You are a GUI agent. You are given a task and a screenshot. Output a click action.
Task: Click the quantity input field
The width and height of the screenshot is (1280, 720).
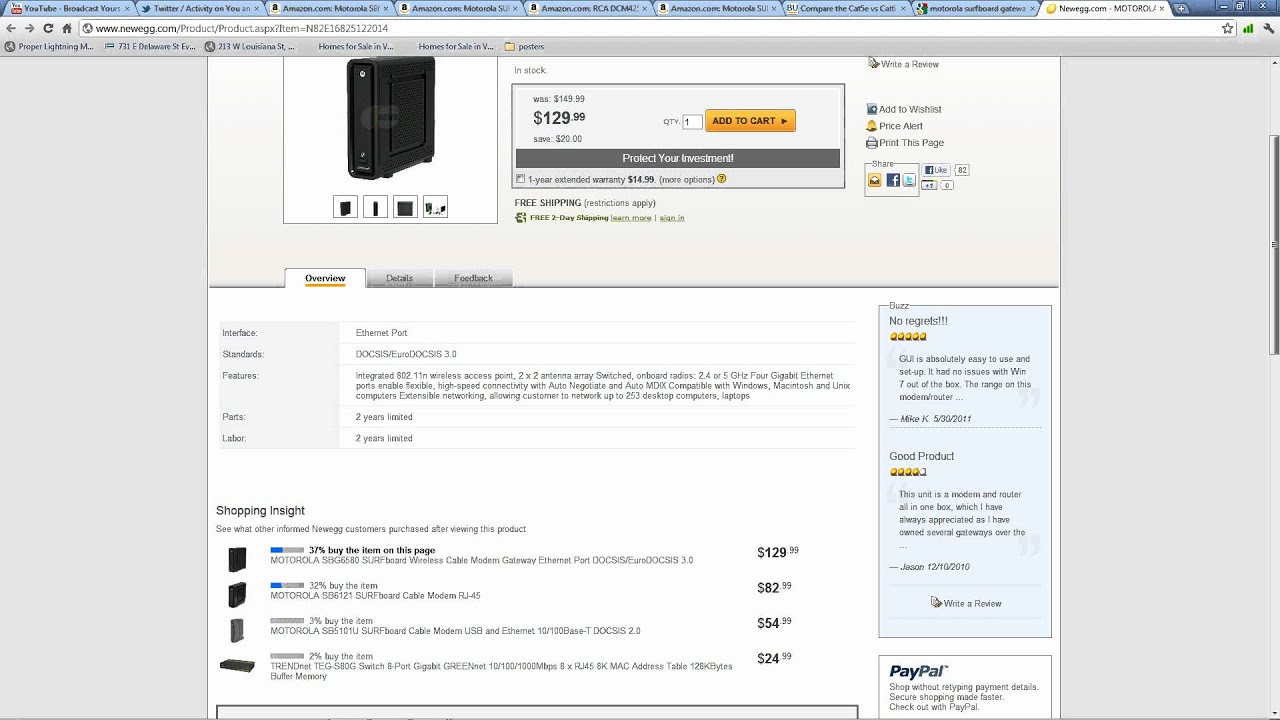click(692, 121)
